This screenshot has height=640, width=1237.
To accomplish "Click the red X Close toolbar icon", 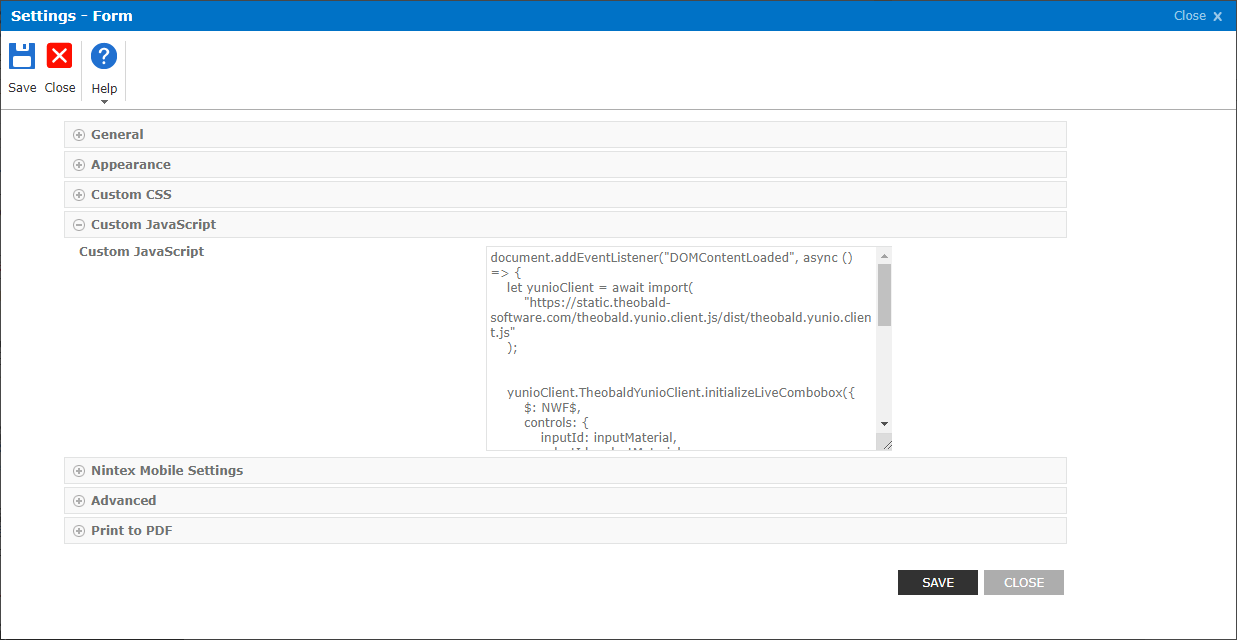I will [x=59, y=56].
